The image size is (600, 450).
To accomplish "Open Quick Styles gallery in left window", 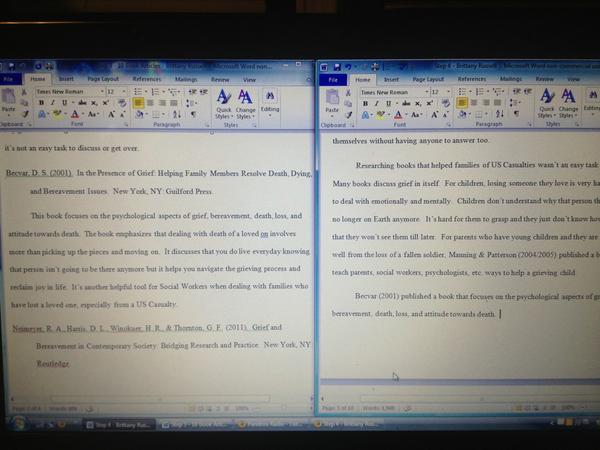I will pos(224,104).
